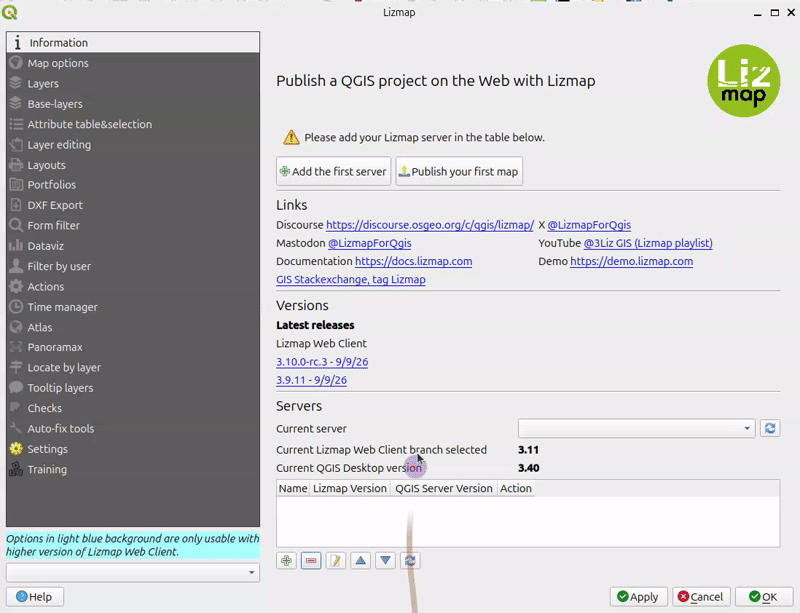Select the Information tab
The image size is (800, 613).
pyautogui.click(x=133, y=42)
